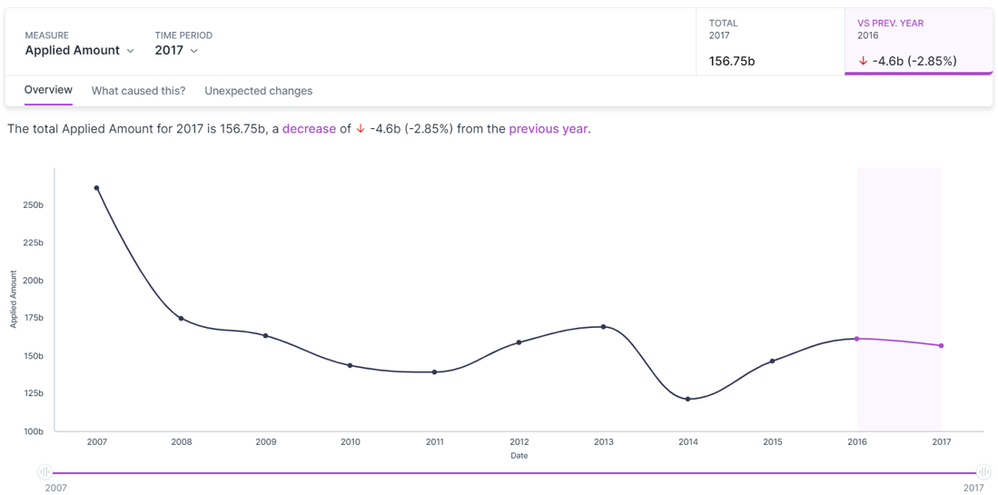Click the chevron next to Applied Amount

(130, 51)
